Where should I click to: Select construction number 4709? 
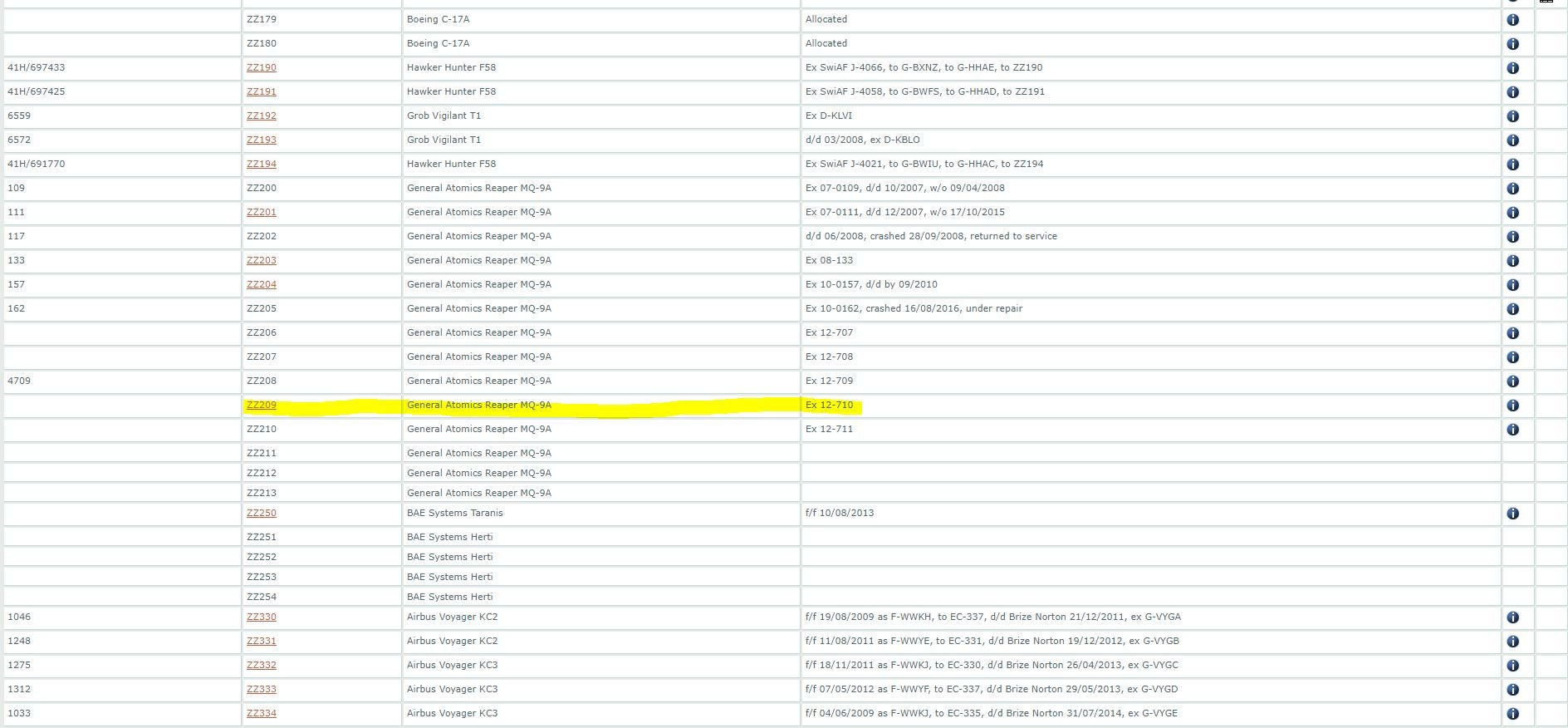(x=19, y=381)
